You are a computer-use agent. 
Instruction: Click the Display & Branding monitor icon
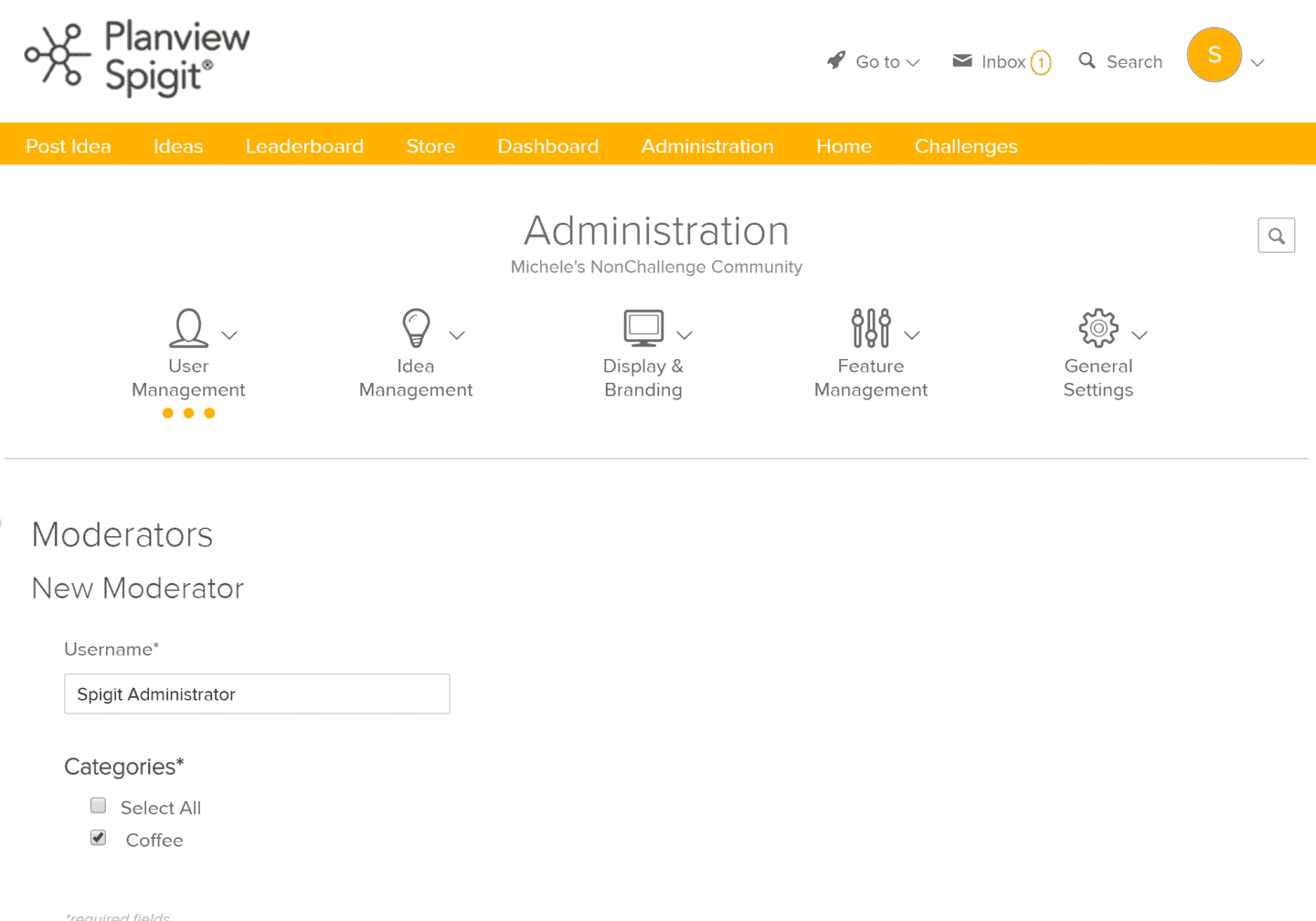[643, 328]
